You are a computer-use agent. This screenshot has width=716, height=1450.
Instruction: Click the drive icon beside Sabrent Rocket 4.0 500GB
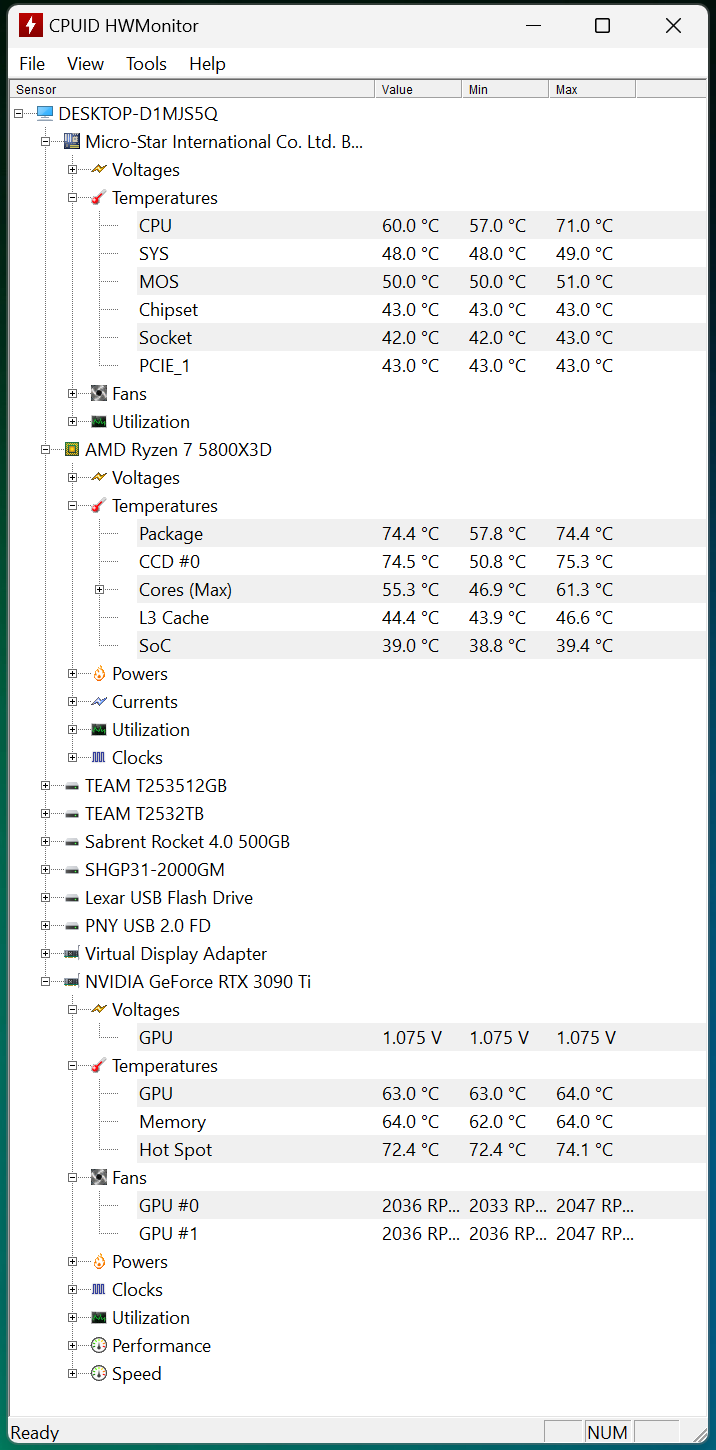pos(72,842)
